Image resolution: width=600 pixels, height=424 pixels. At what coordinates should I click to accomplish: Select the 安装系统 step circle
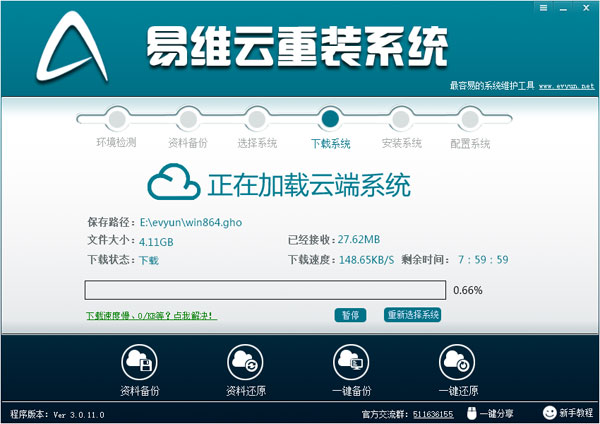tap(400, 119)
